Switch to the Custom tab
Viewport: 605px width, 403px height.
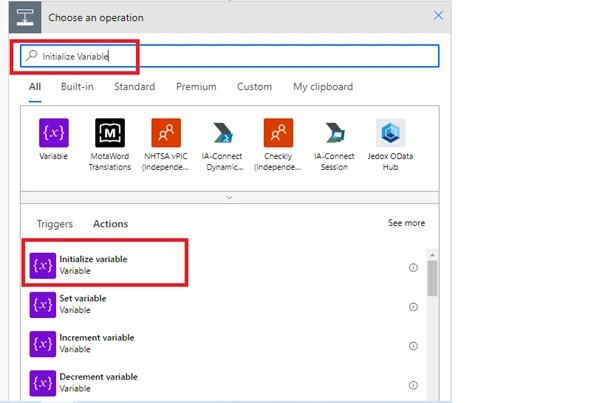(x=254, y=86)
